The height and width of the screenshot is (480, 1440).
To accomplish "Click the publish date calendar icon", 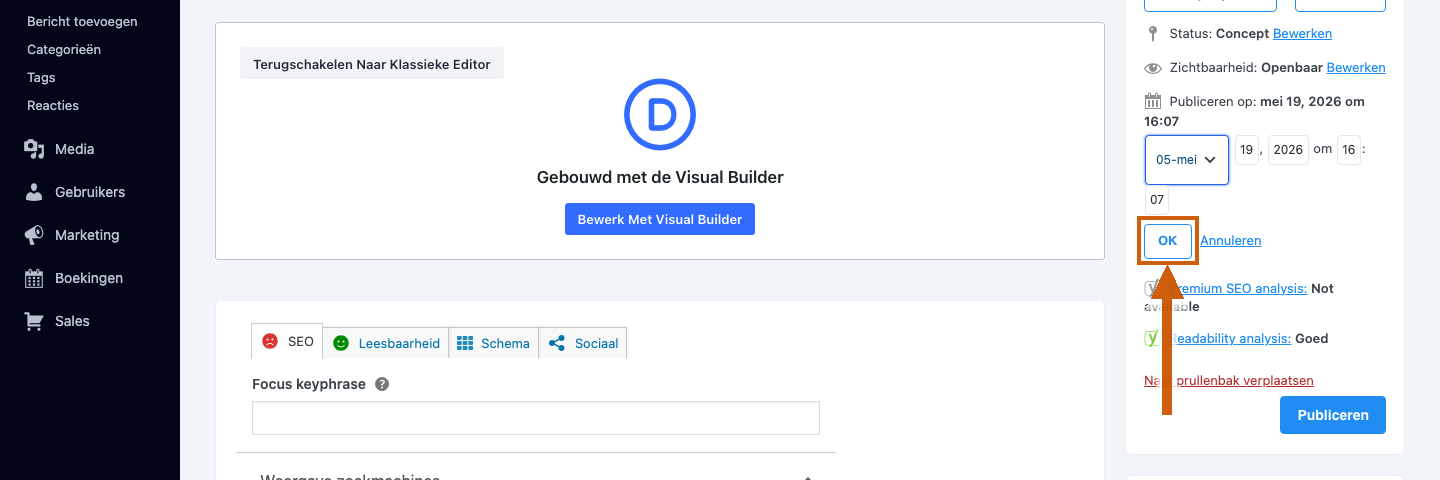I will (x=1153, y=101).
